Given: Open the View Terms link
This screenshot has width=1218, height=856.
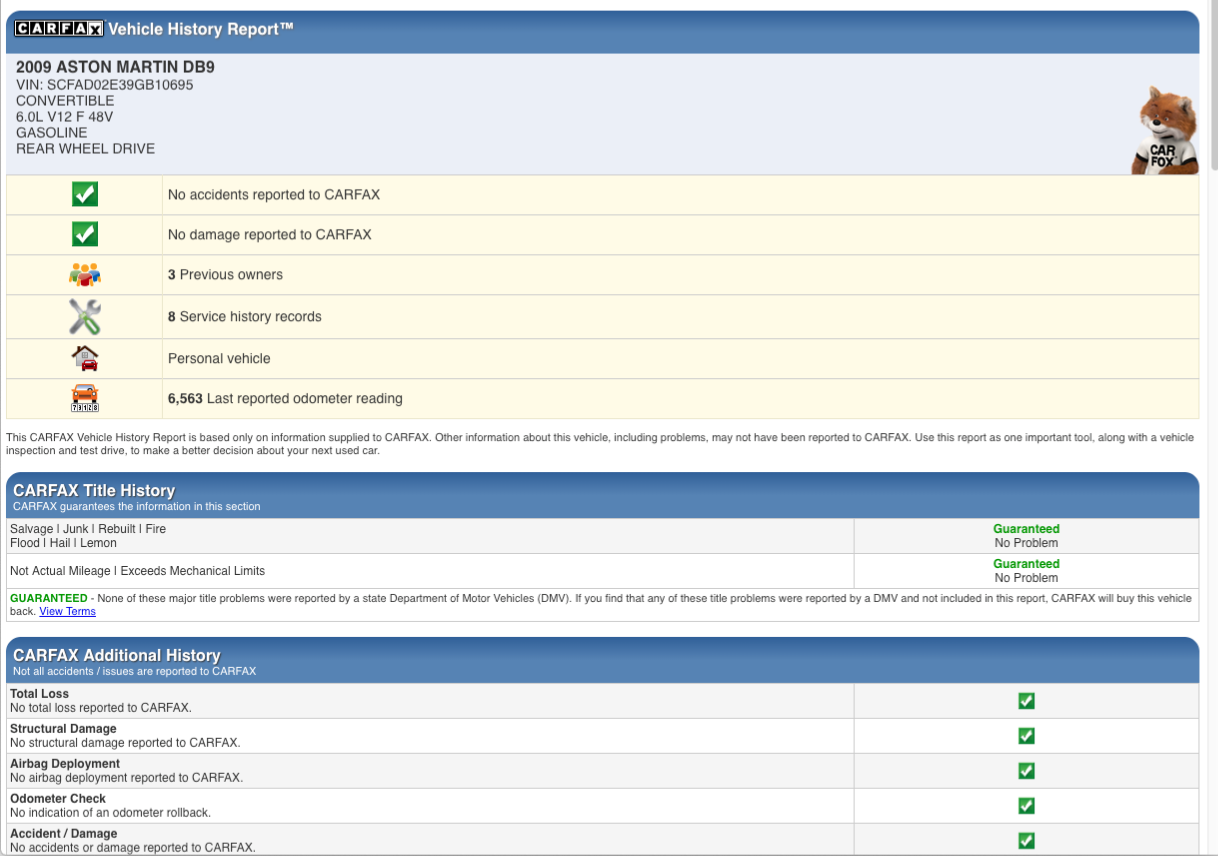Looking at the screenshot, I should 67,611.
